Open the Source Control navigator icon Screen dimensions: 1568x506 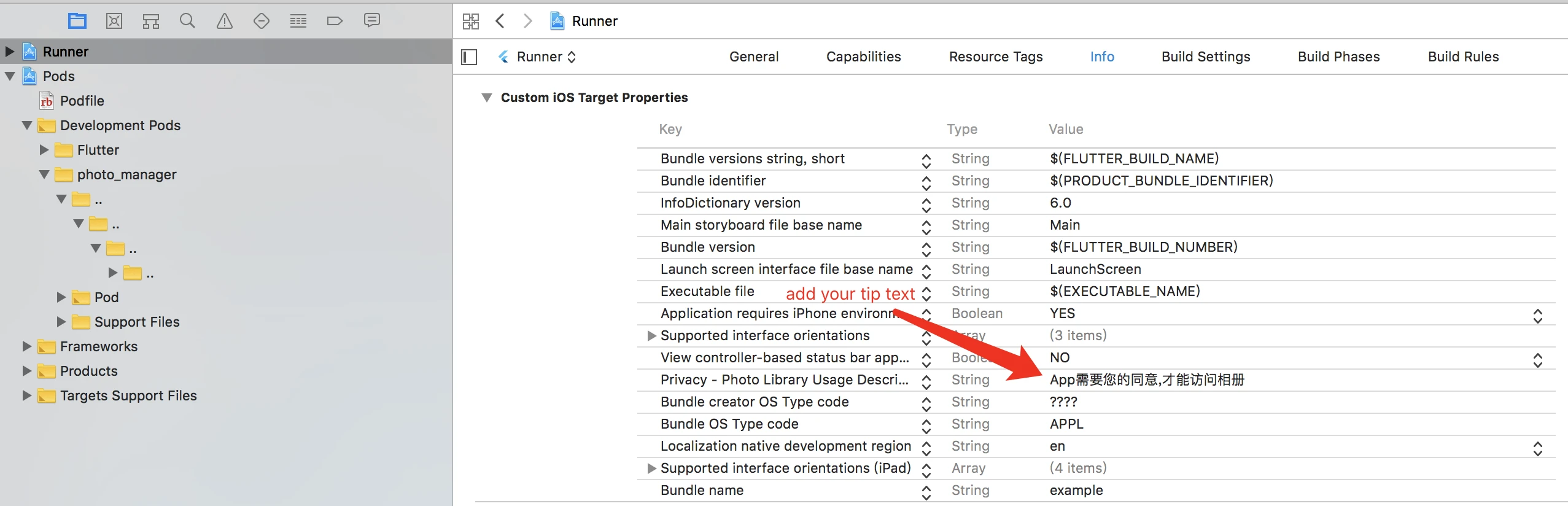114,21
